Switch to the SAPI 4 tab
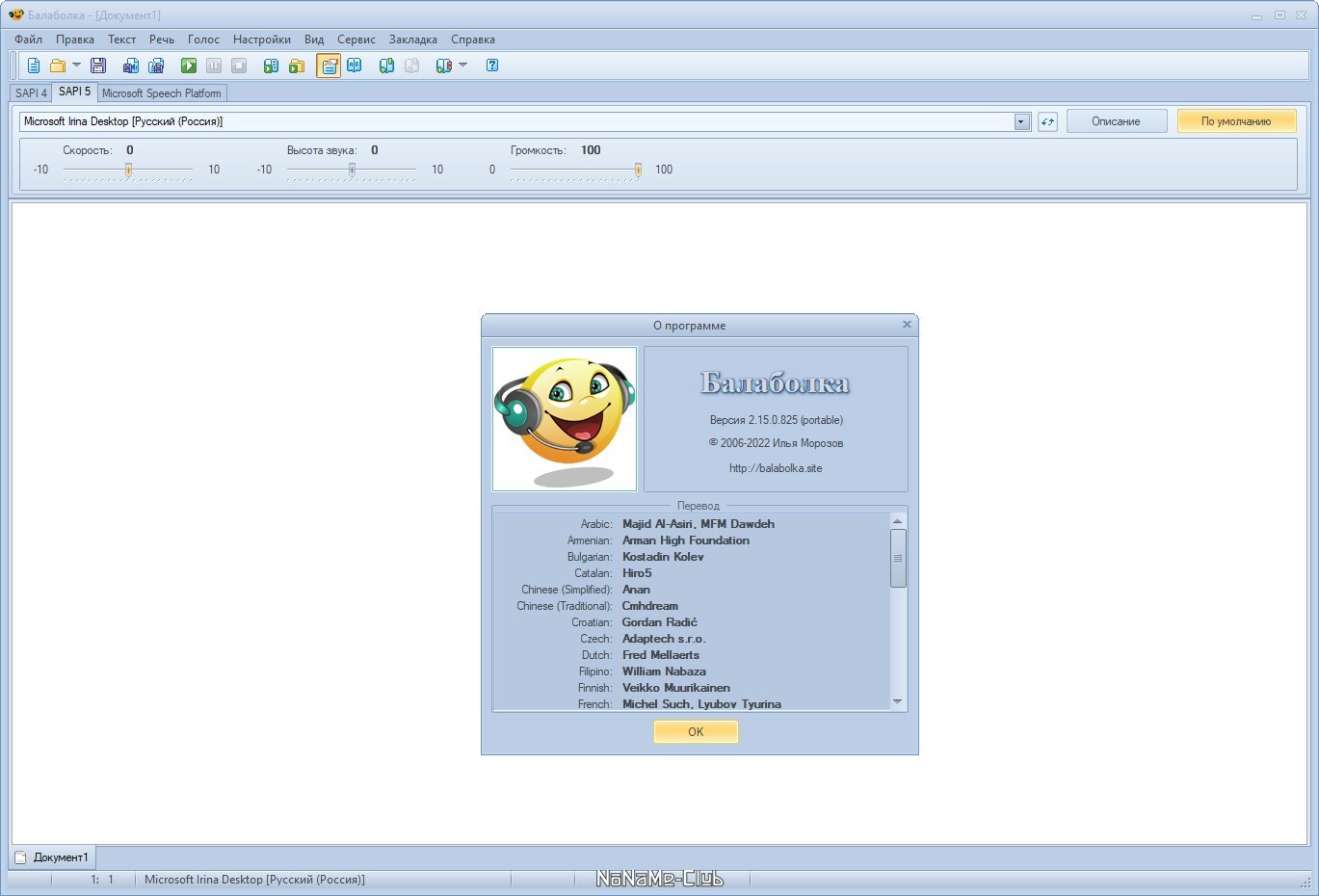1319x896 pixels. pos(31,93)
